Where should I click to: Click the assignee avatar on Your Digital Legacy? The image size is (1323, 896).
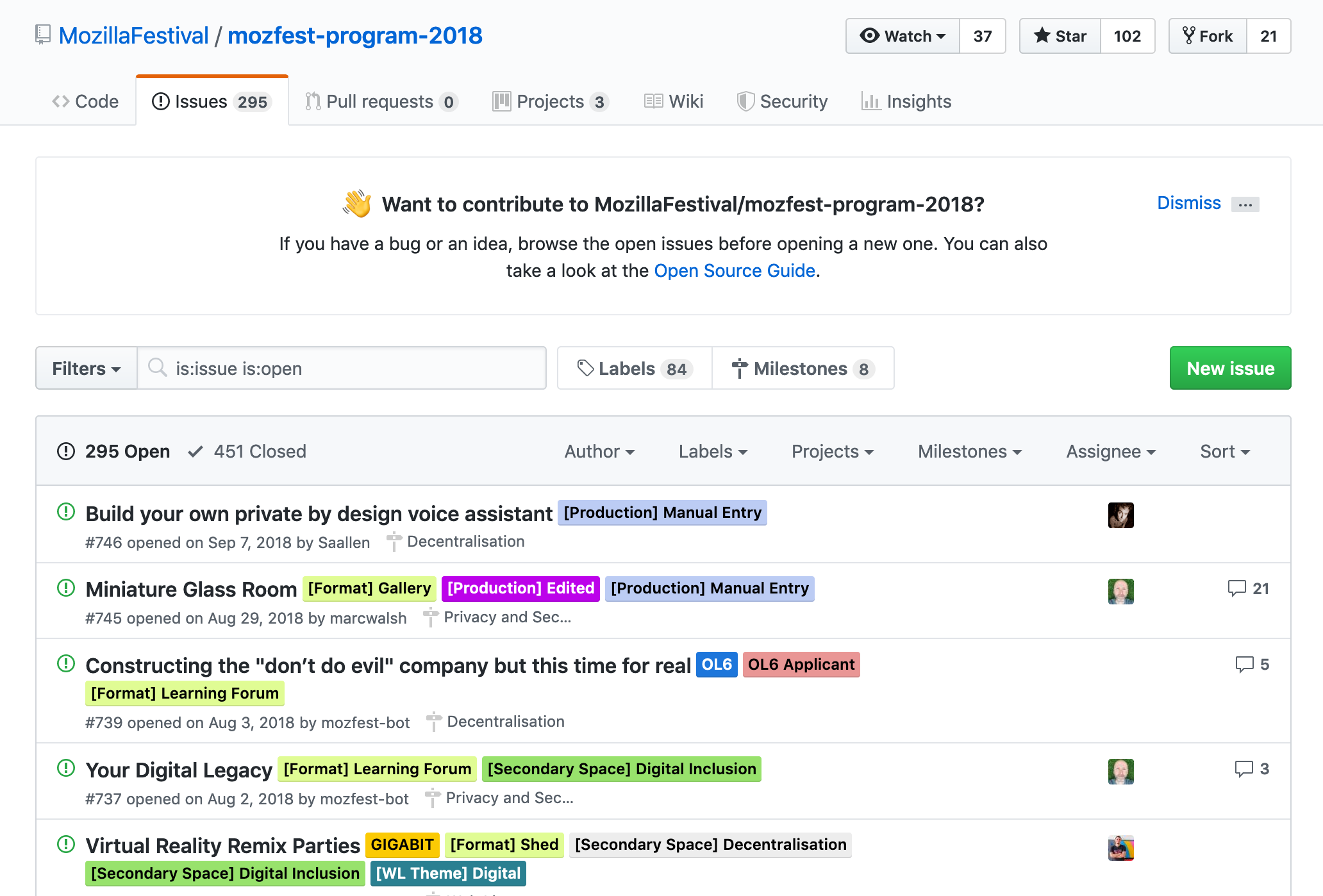(1121, 772)
